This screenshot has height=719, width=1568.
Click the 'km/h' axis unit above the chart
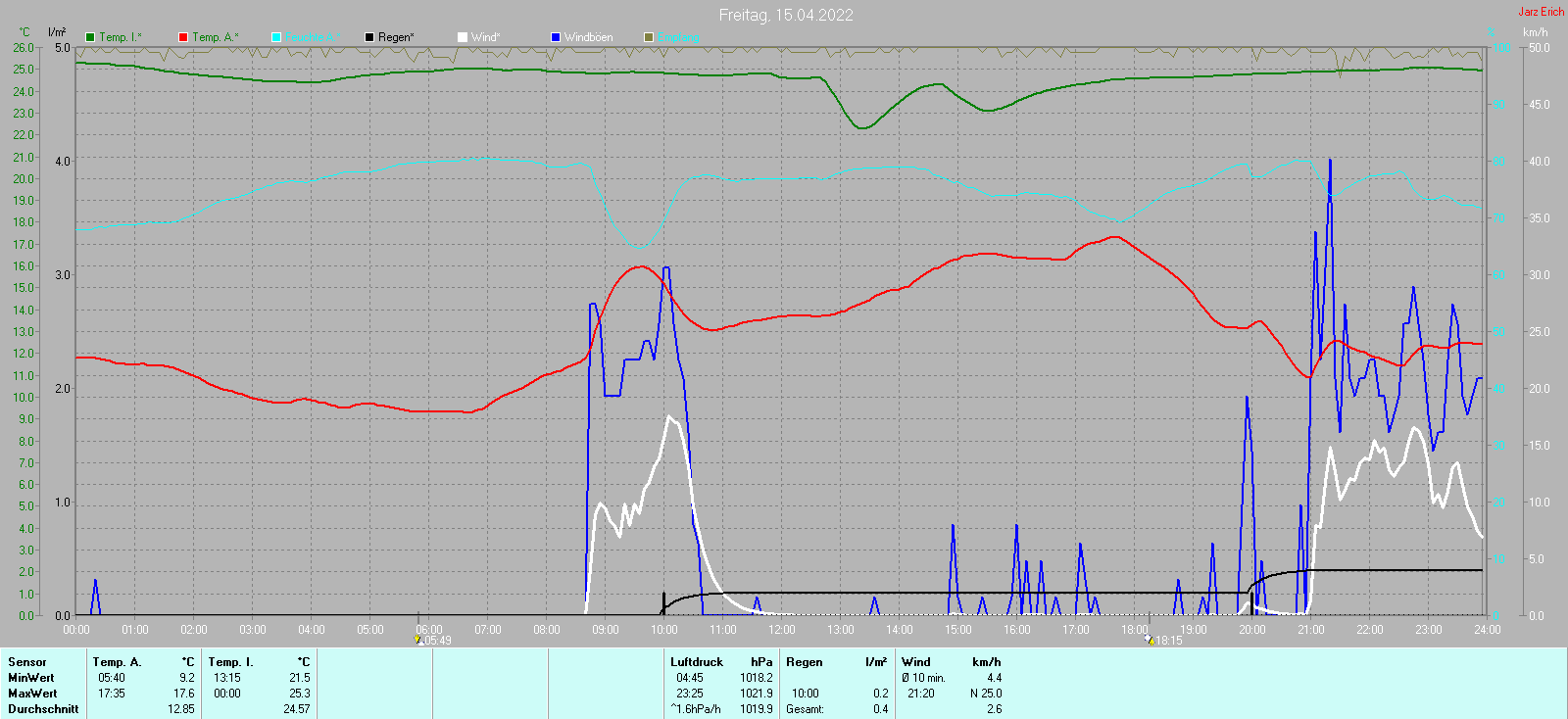tap(1536, 32)
